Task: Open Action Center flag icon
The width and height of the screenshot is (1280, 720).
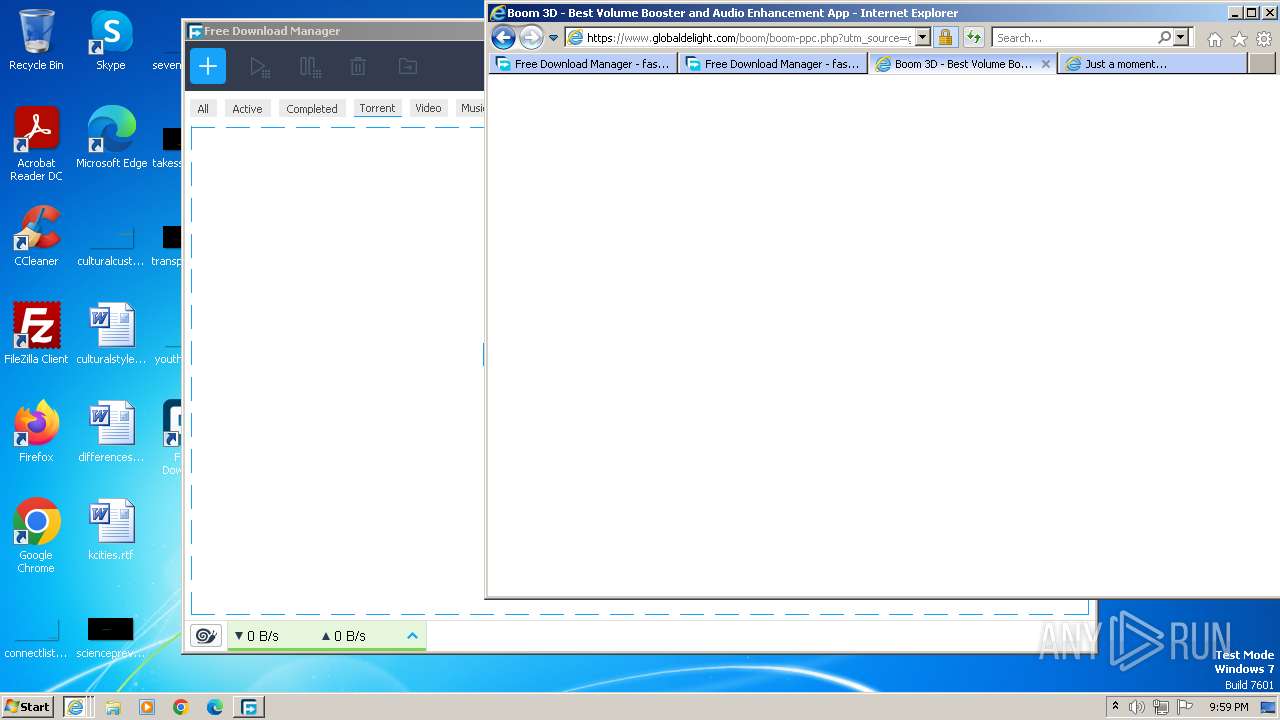Action: pos(1186,707)
